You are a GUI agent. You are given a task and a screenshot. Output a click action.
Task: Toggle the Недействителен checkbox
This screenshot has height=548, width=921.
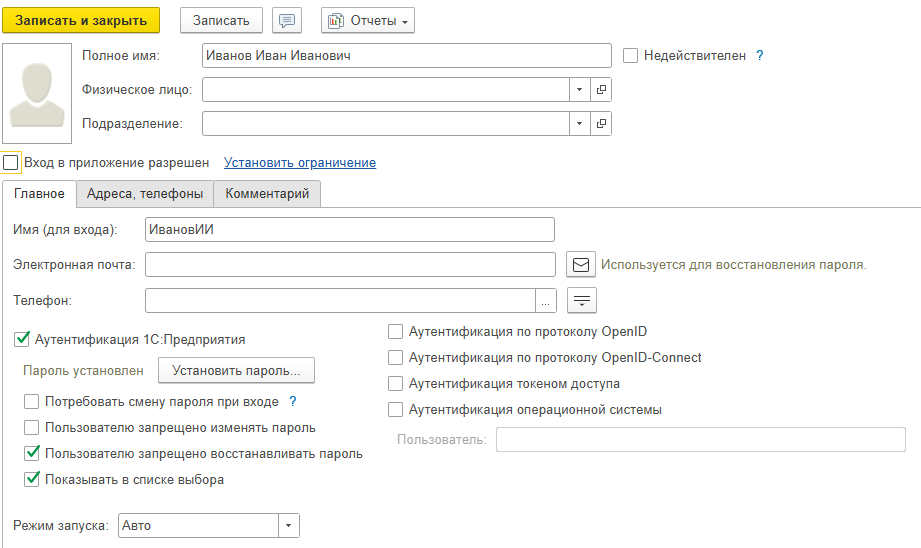(x=630, y=56)
